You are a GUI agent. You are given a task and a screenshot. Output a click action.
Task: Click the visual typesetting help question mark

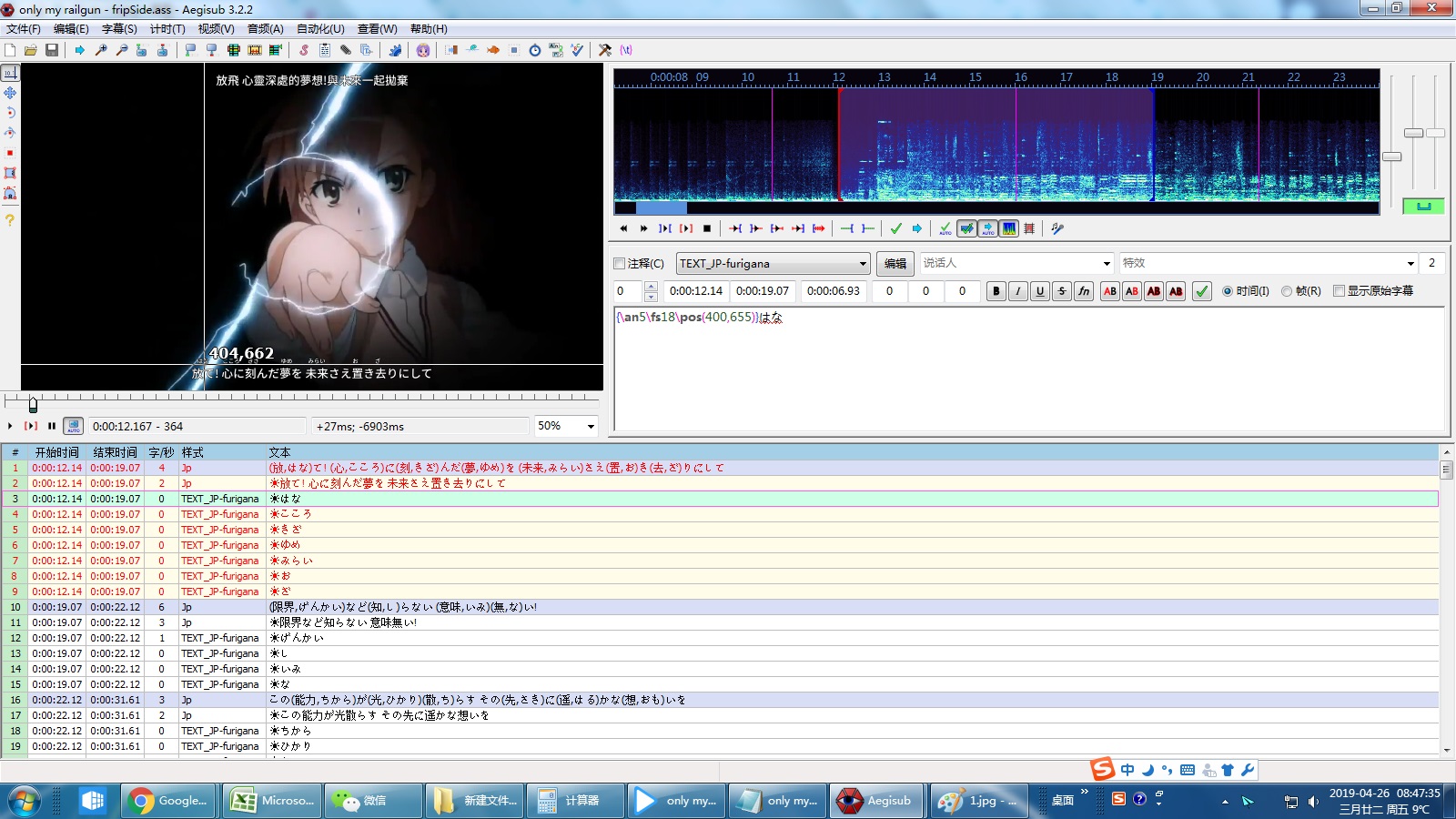click(x=10, y=219)
